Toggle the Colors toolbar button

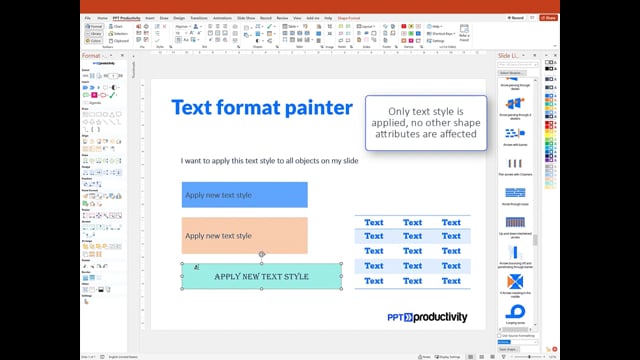tap(94, 41)
